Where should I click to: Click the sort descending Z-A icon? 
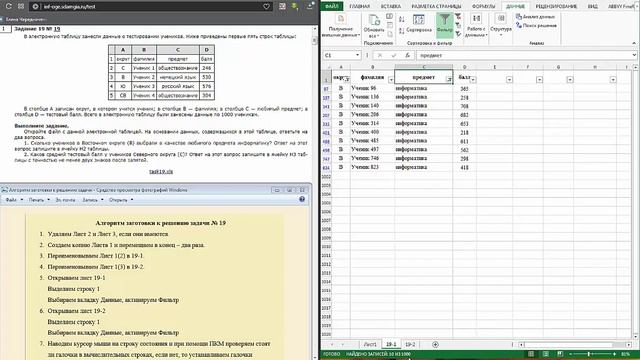click(x=402, y=31)
